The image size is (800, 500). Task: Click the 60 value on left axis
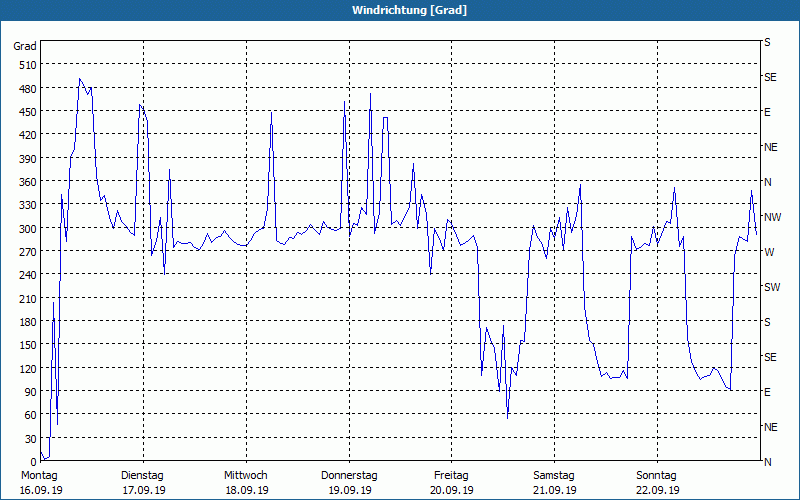(x=31, y=415)
